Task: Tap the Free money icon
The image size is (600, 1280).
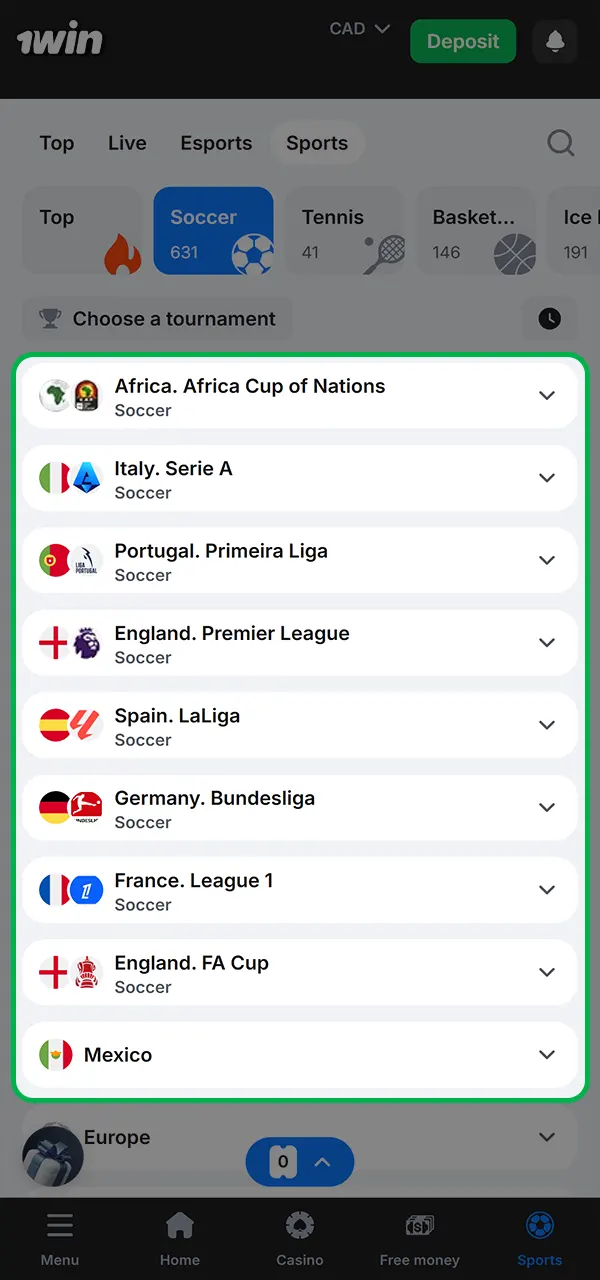Action: (x=419, y=1225)
